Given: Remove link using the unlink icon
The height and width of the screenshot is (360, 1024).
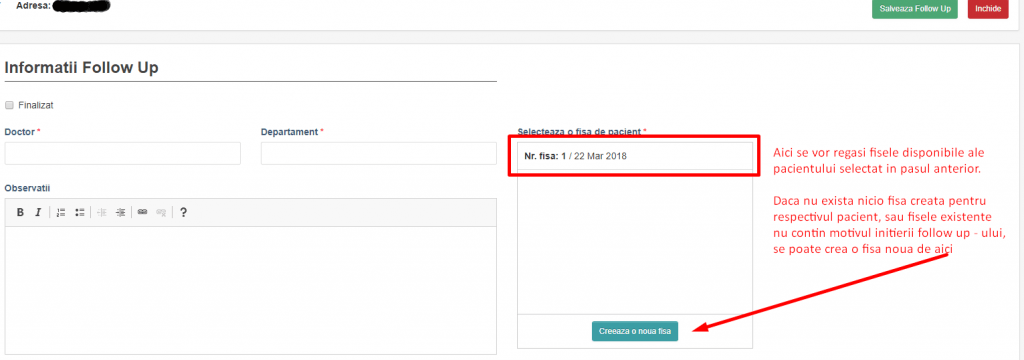Looking at the screenshot, I should coord(161,212).
